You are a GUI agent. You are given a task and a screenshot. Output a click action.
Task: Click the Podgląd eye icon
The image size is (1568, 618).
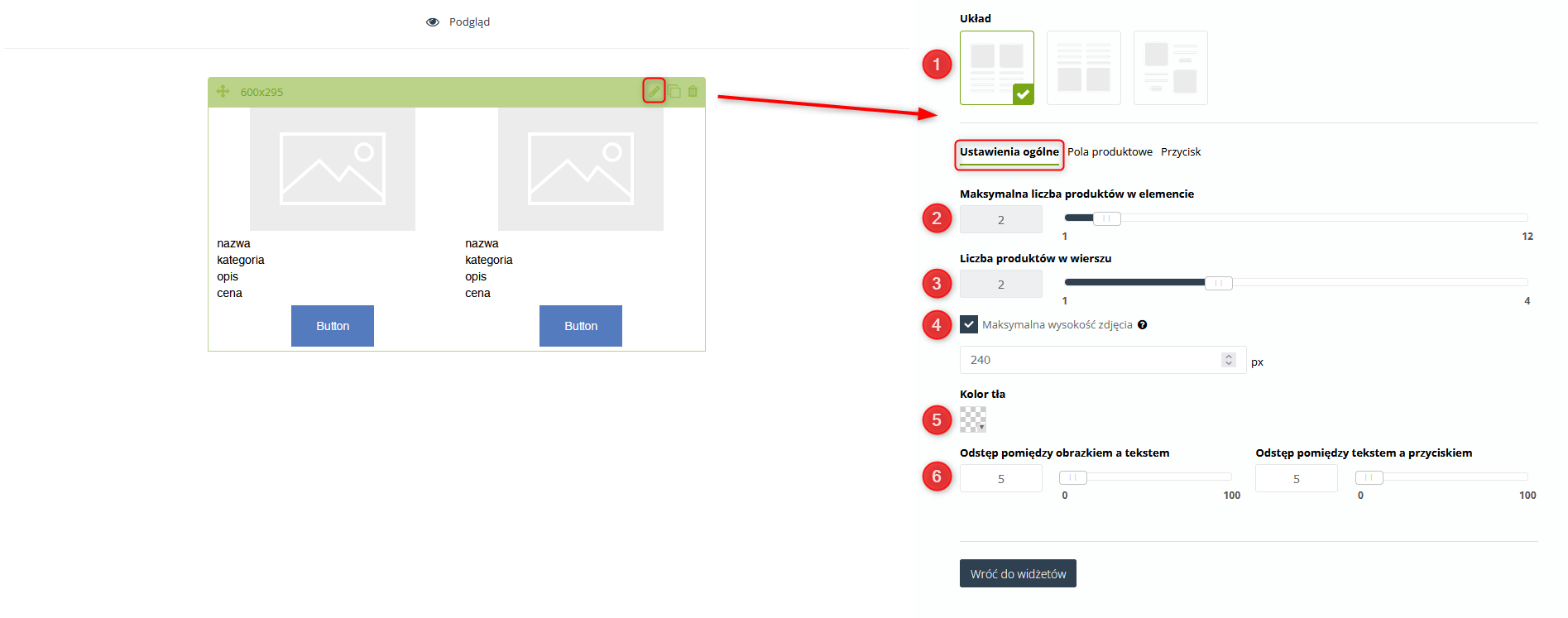(432, 22)
